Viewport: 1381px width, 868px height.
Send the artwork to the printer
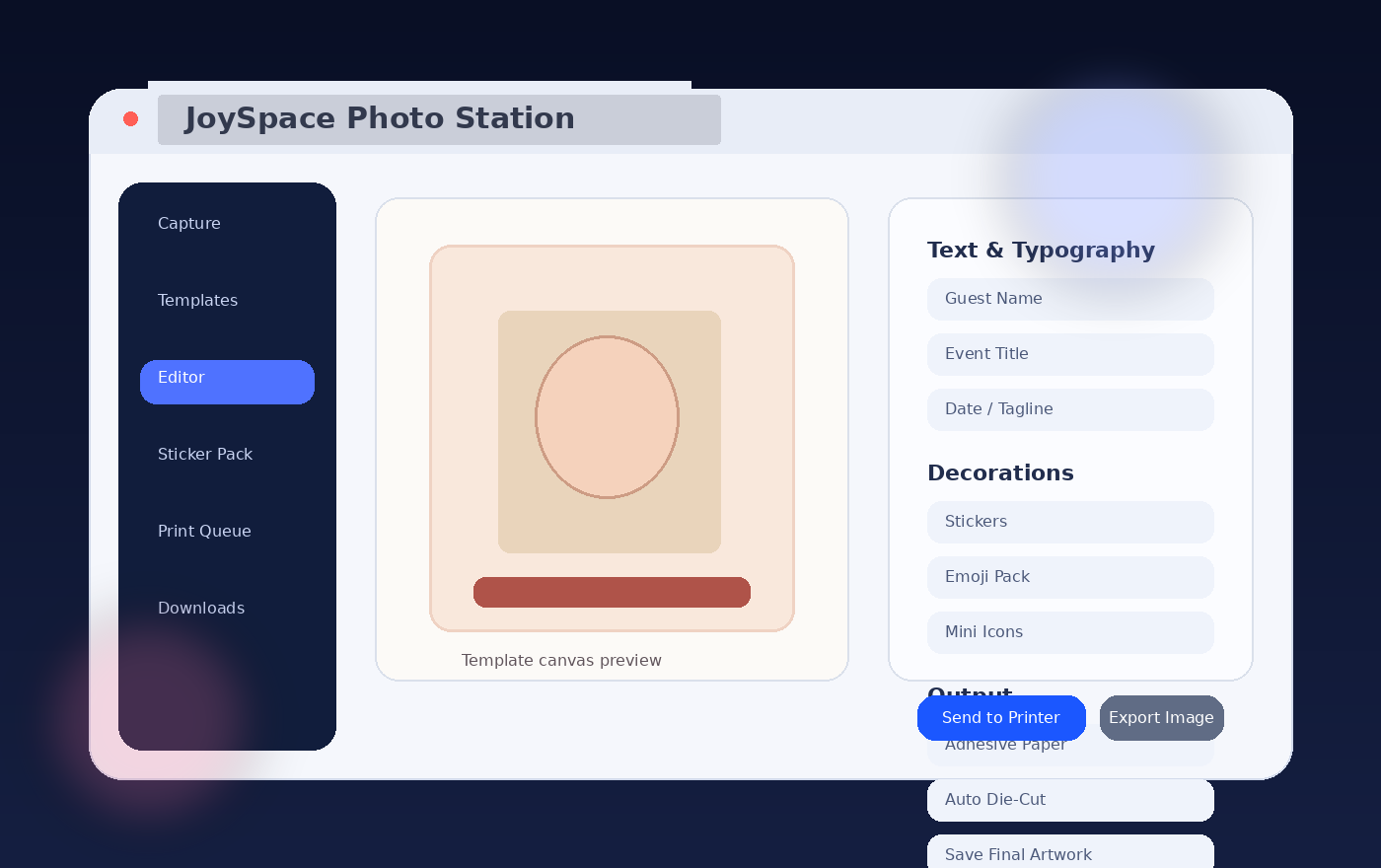[1001, 718]
